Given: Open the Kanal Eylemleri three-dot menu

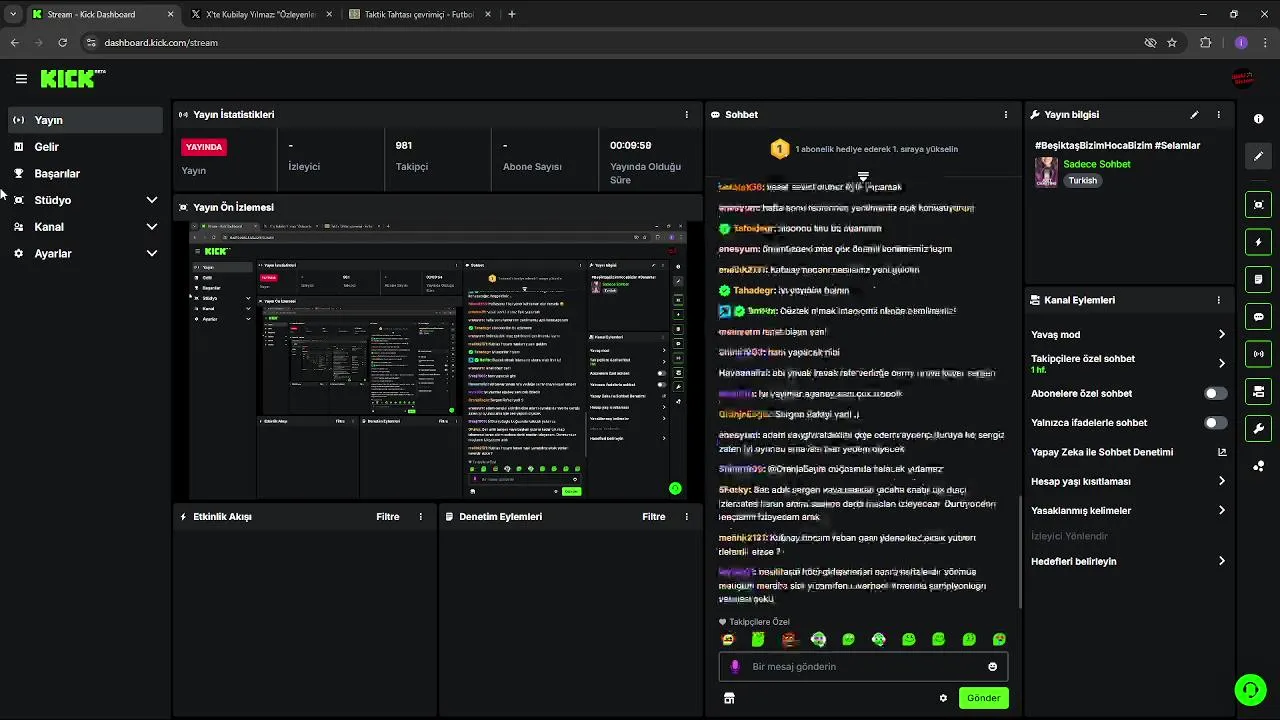Looking at the screenshot, I should (x=1218, y=300).
